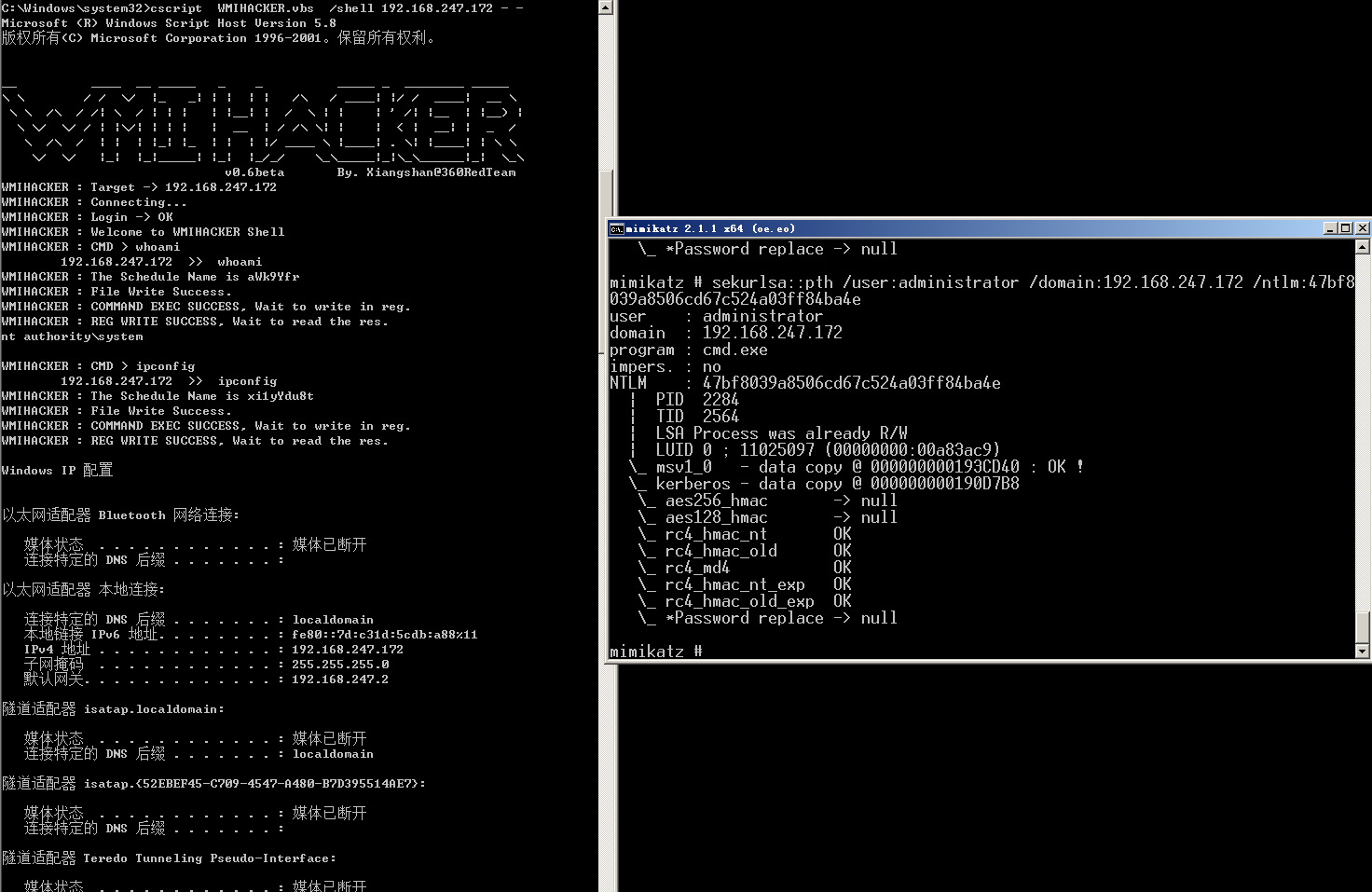Close the mimikatz window

1362,228
